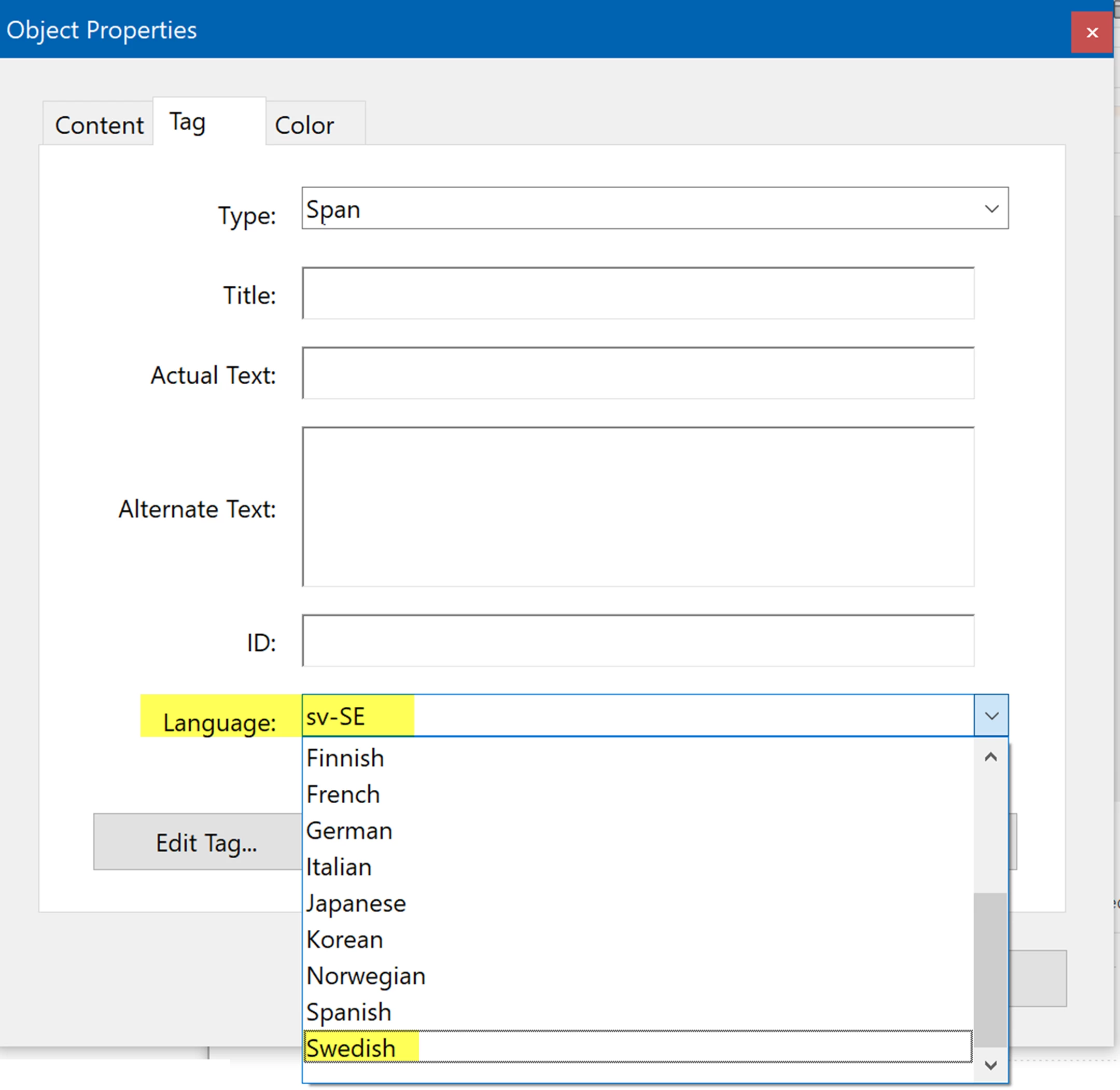The image size is (1120, 1090).
Task: Select Swedish in the language list
Action: coord(351,1048)
